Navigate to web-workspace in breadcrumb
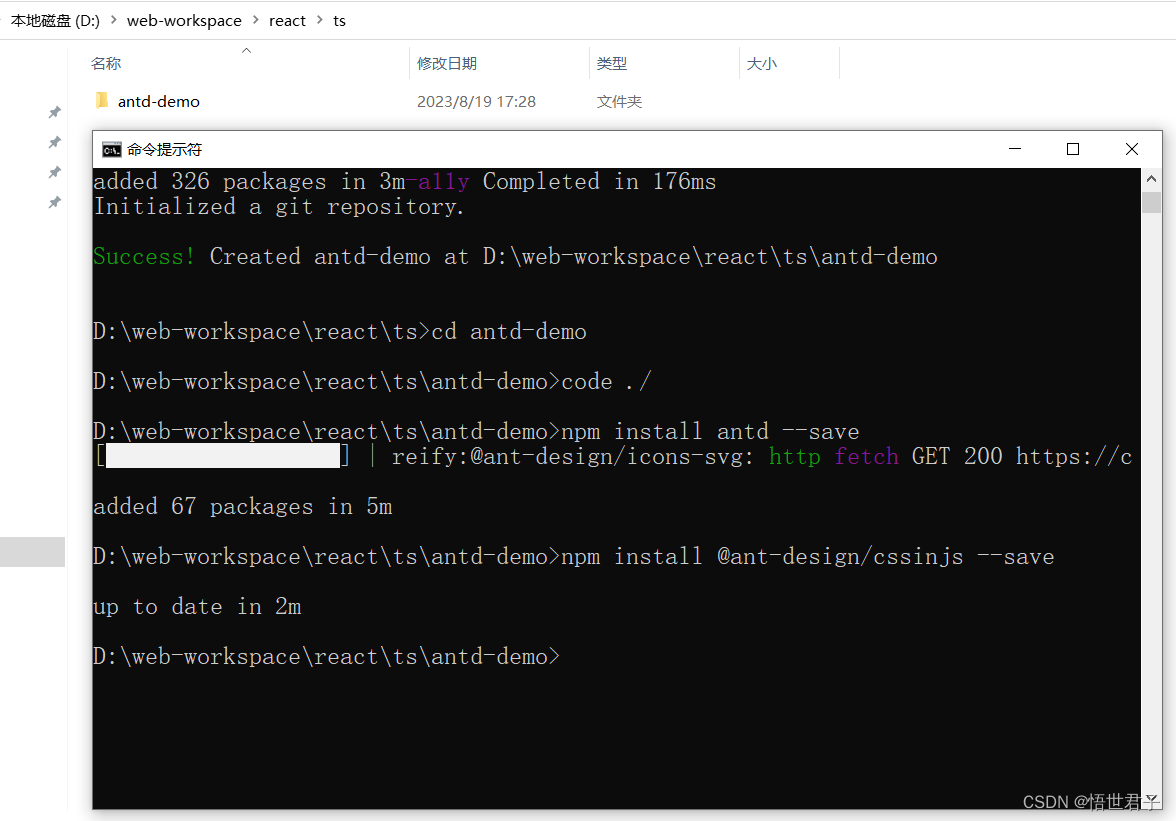Viewport: 1176px width, 821px height. pos(184,21)
